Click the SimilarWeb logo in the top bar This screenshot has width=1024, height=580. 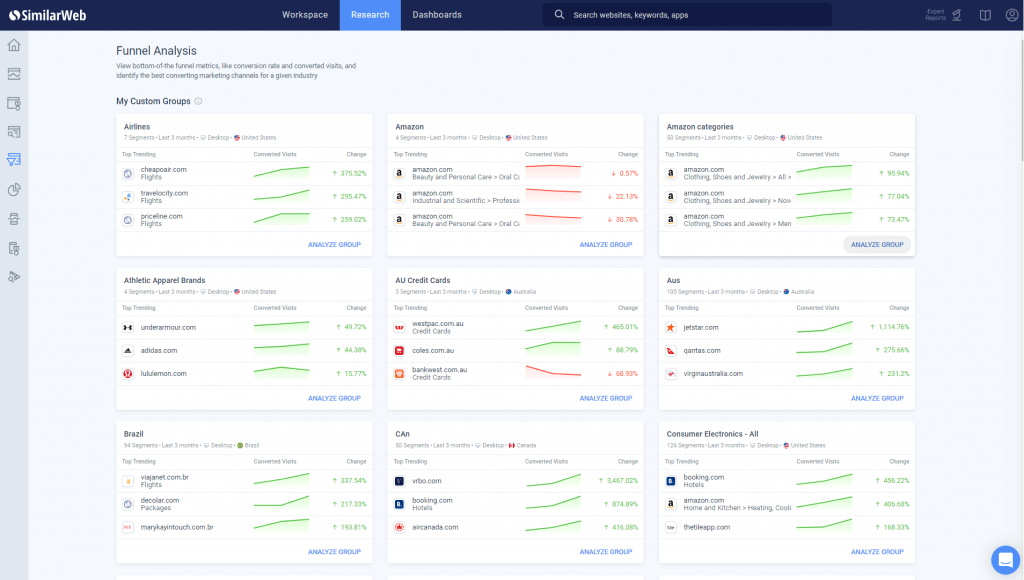point(48,15)
